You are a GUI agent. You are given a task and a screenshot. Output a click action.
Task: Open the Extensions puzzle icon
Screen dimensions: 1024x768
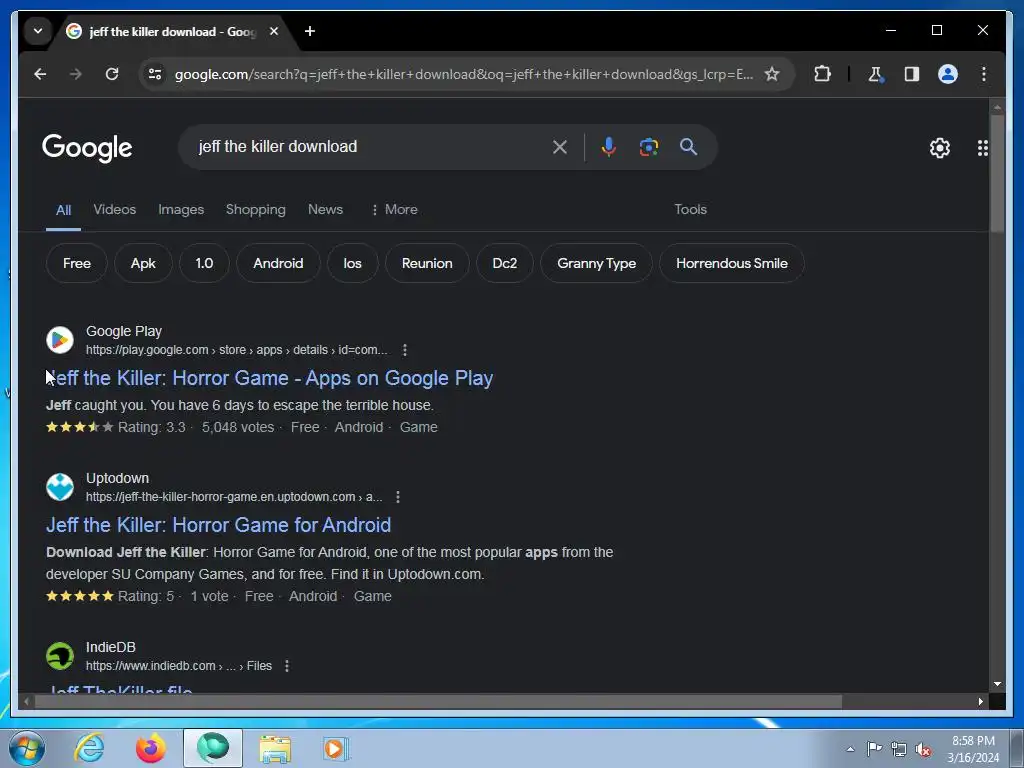click(x=822, y=74)
